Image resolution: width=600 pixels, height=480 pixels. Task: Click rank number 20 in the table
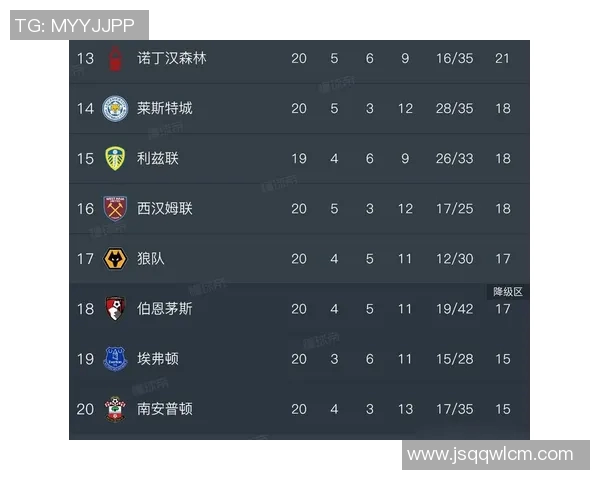pyautogui.click(x=85, y=408)
